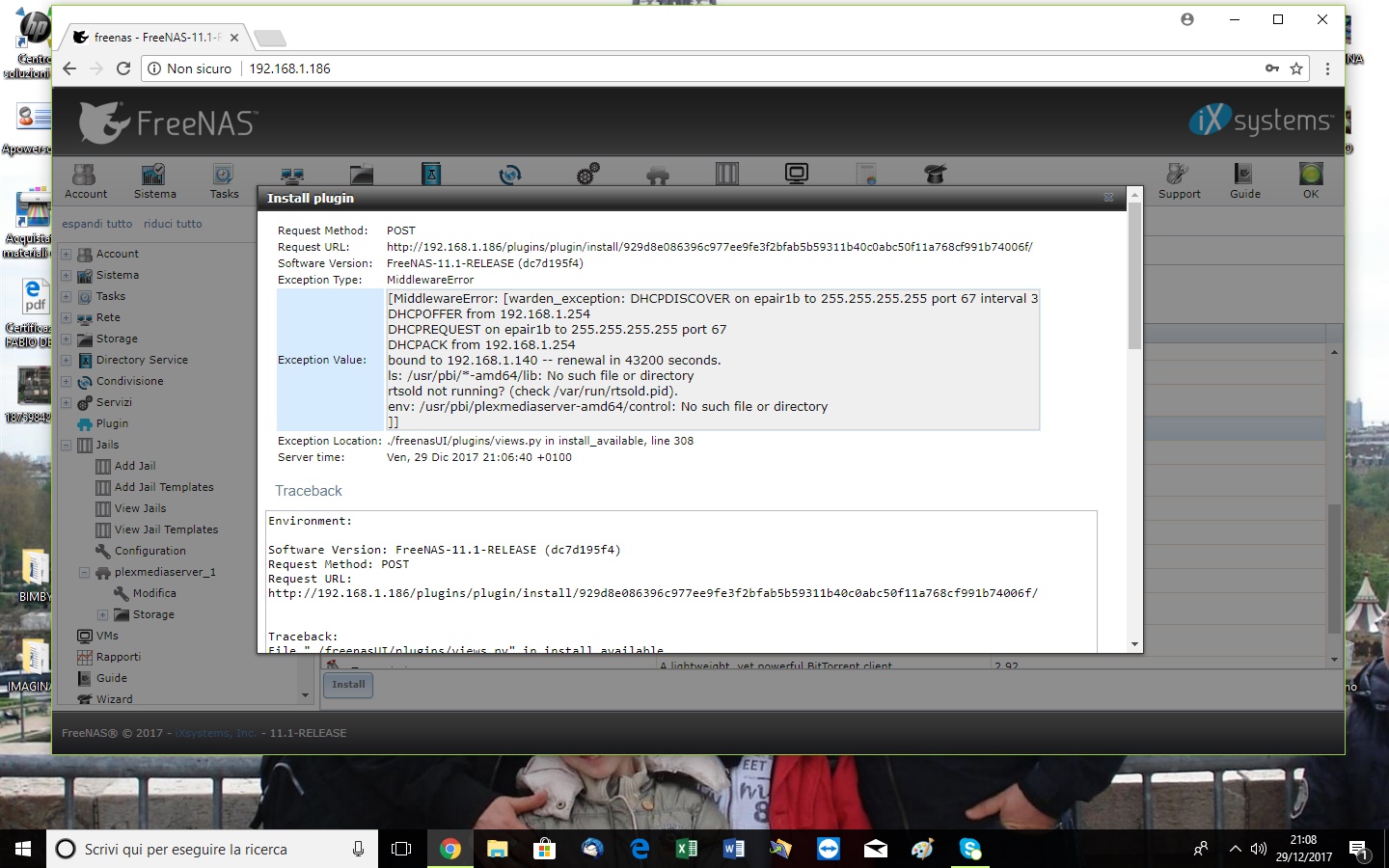Open the Sistema toolbar icon

pyautogui.click(x=154, y=180)
